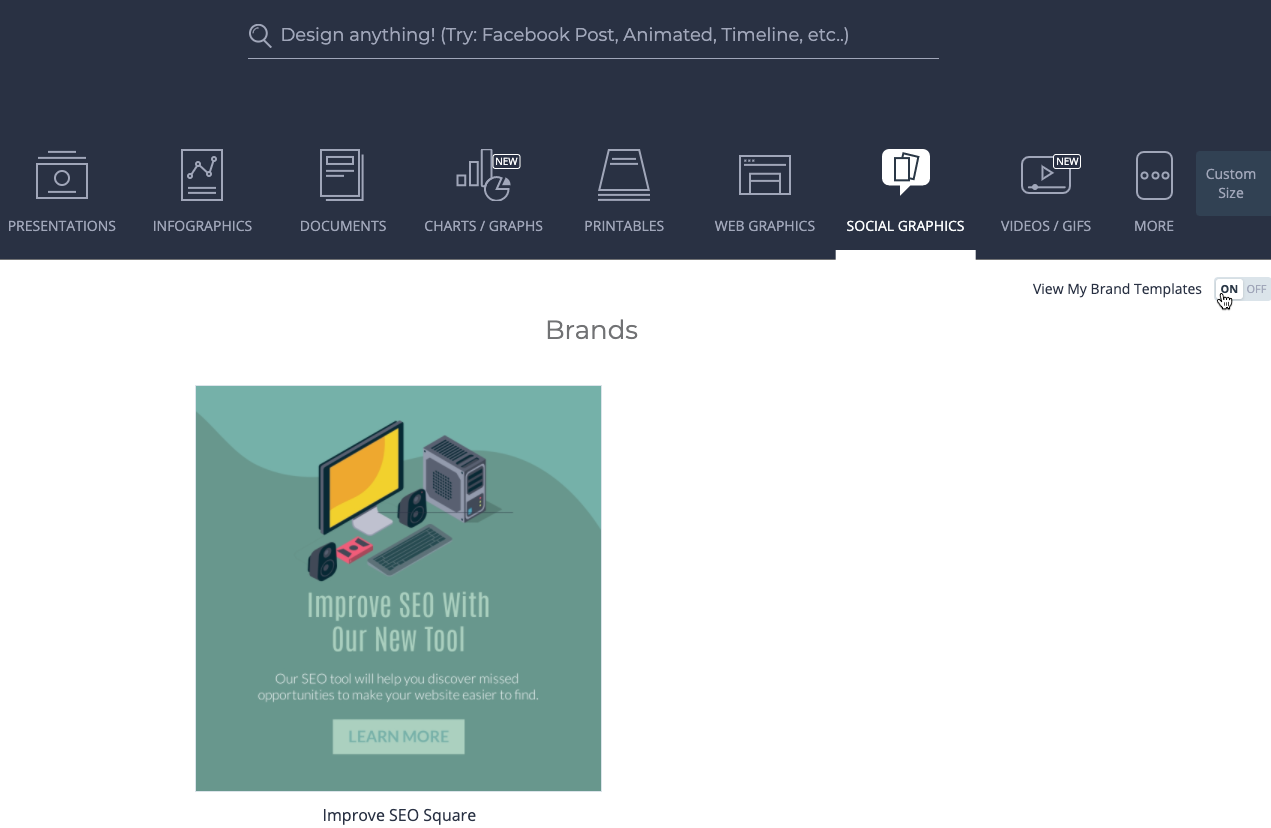Screen dimensions: 1271x828
Task: Select the Presentations category icon
Action: click(62, 175)
